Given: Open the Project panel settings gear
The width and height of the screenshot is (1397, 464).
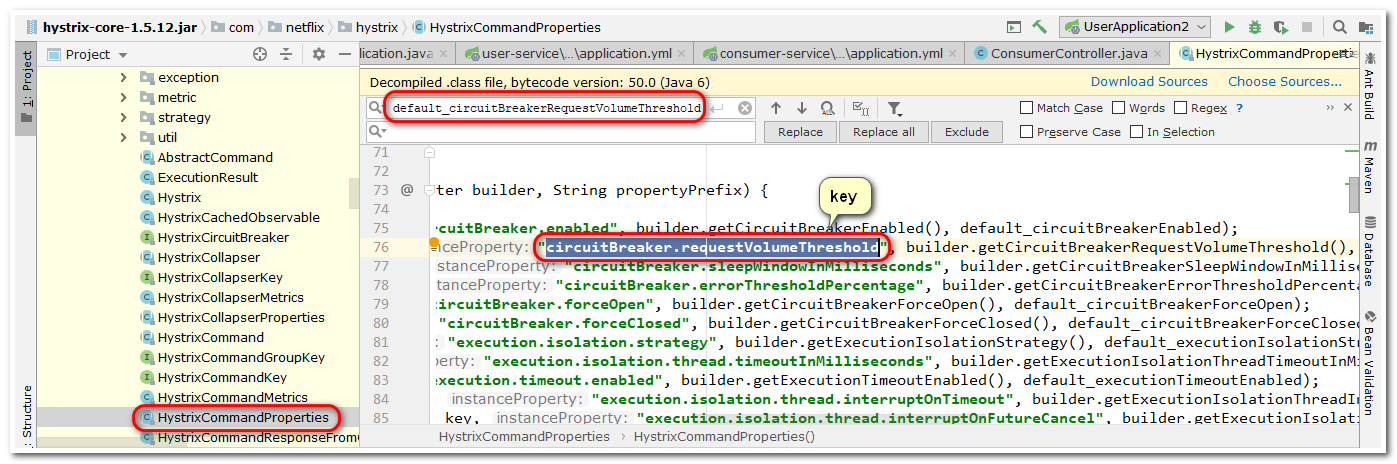Looking at the screenshot, I should click(319, 55).
